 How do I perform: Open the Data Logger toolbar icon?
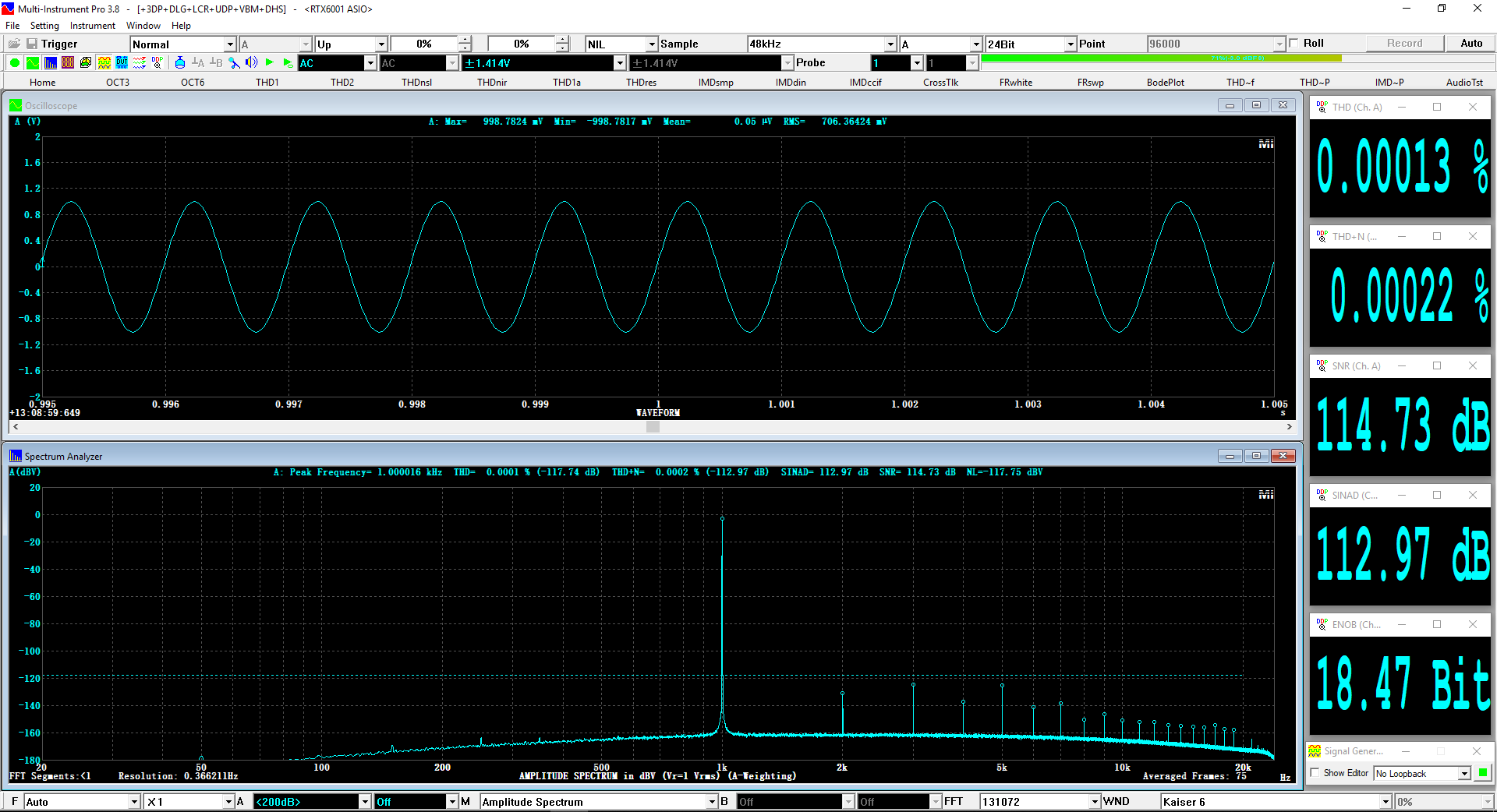tap(140, 63)
